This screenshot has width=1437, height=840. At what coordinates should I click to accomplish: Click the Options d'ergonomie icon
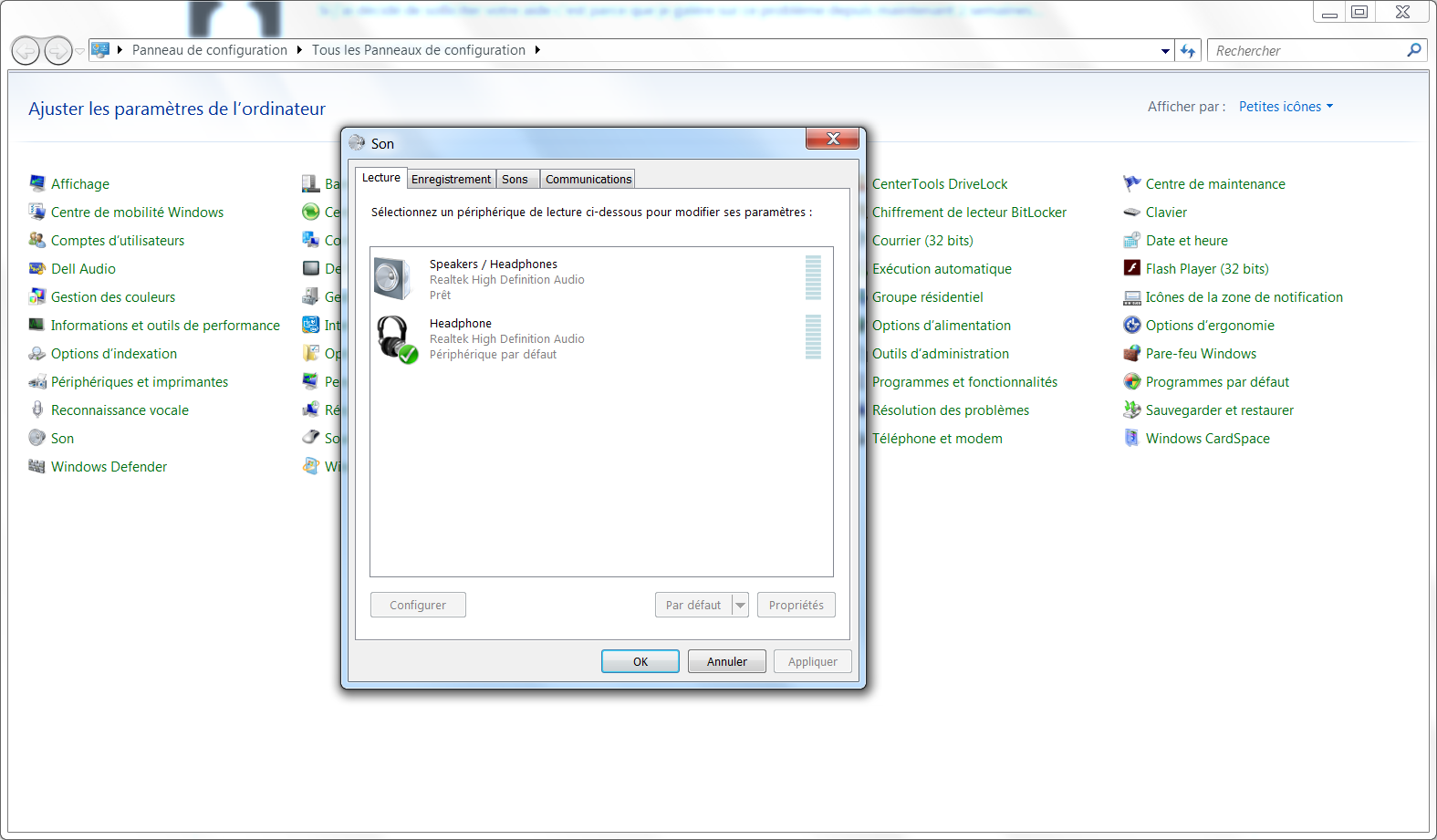(x=1131, y=325)
